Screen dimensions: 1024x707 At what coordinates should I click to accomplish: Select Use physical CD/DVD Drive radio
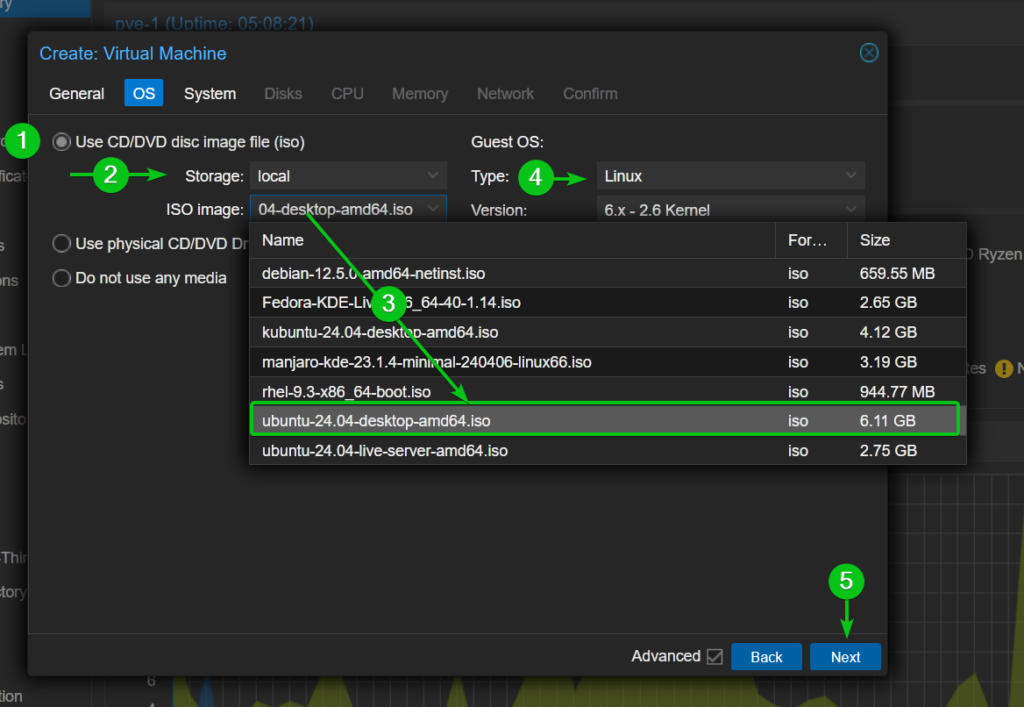[61, 244]
